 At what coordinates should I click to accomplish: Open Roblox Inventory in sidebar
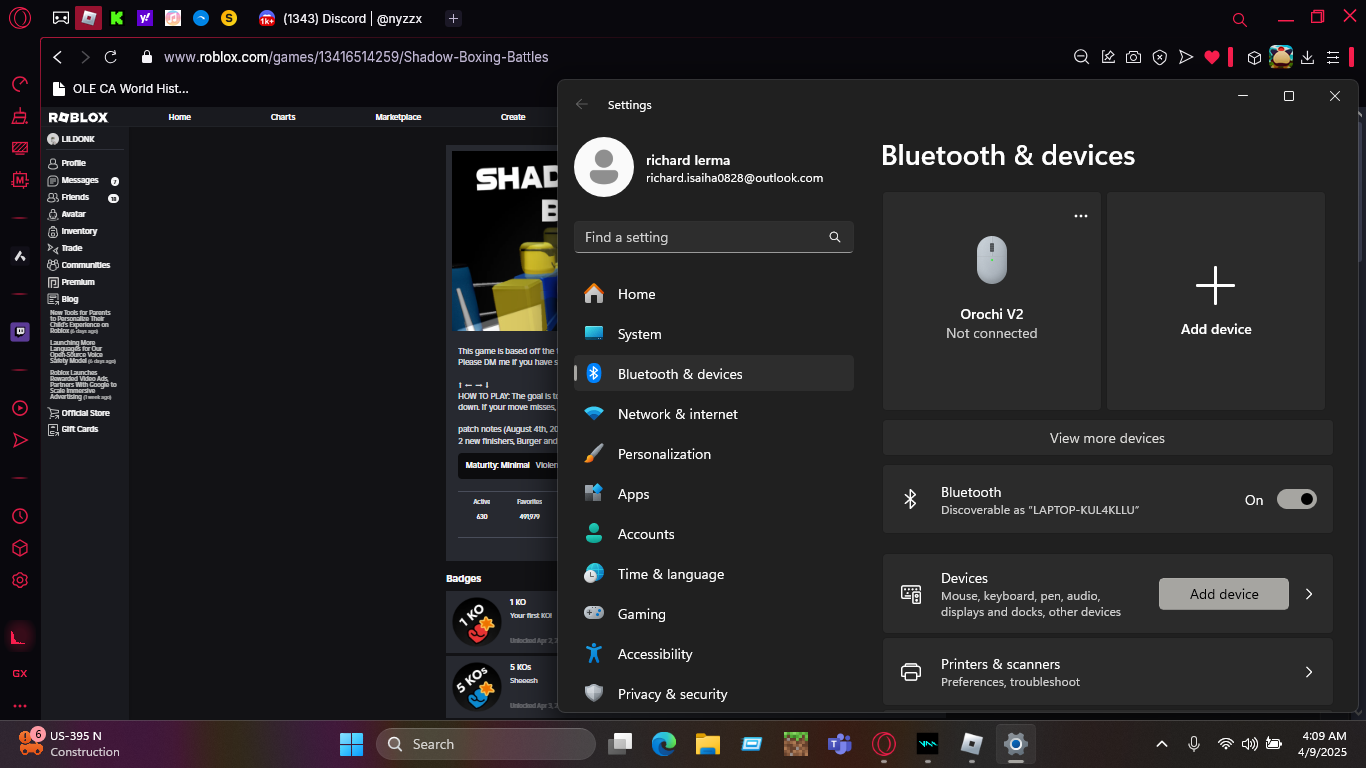79,231
